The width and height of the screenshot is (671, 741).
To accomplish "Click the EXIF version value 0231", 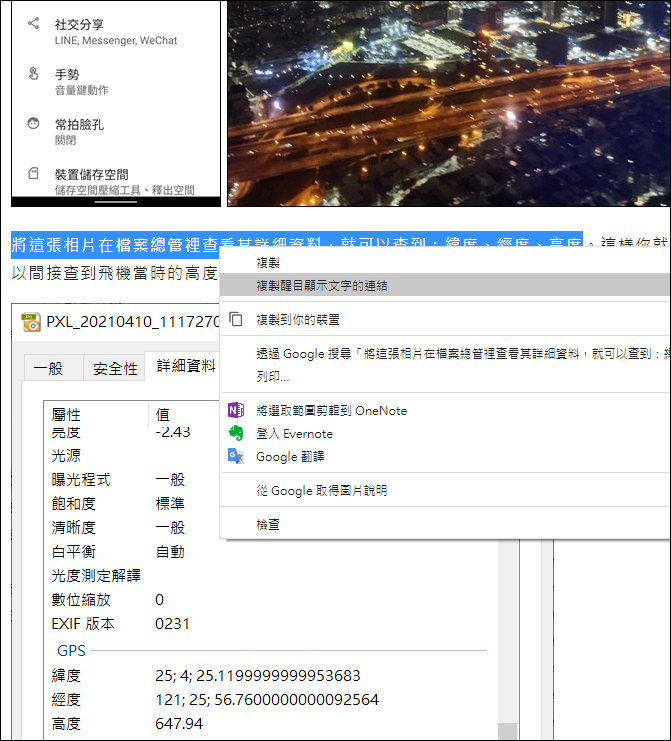I will [x=172, y=624].
